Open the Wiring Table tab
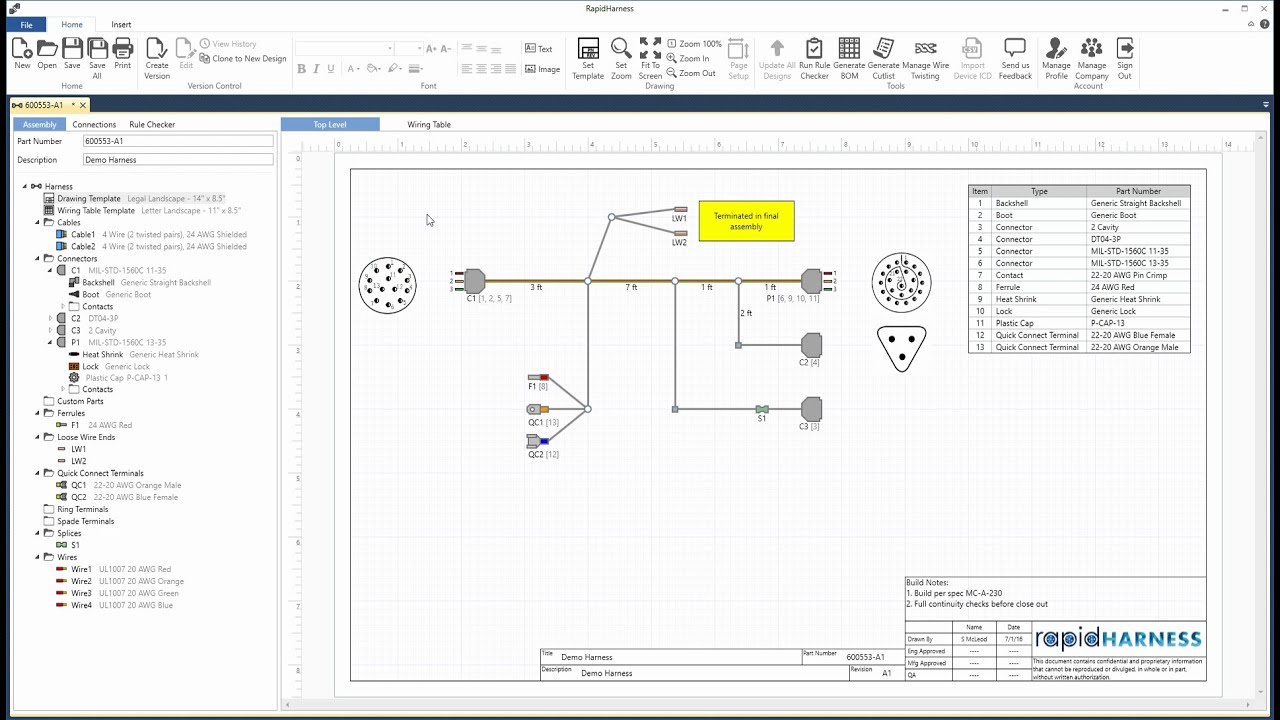This screenshot has height=720, width=1280. [429, 124]
